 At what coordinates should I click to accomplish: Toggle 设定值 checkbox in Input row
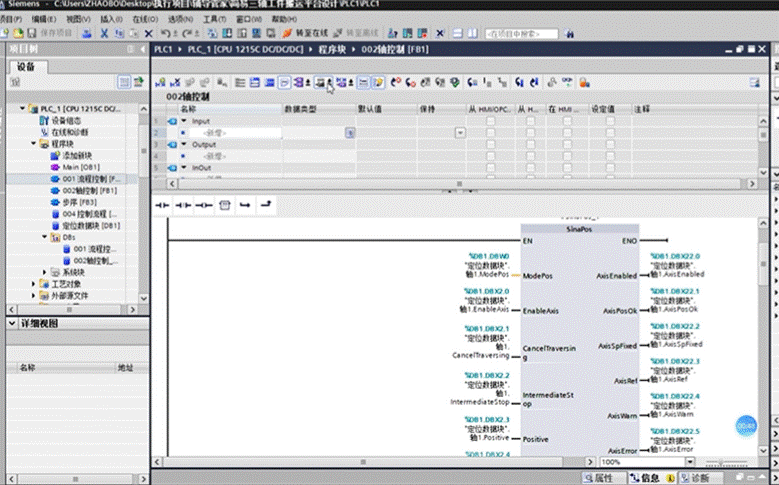(611, 121)
